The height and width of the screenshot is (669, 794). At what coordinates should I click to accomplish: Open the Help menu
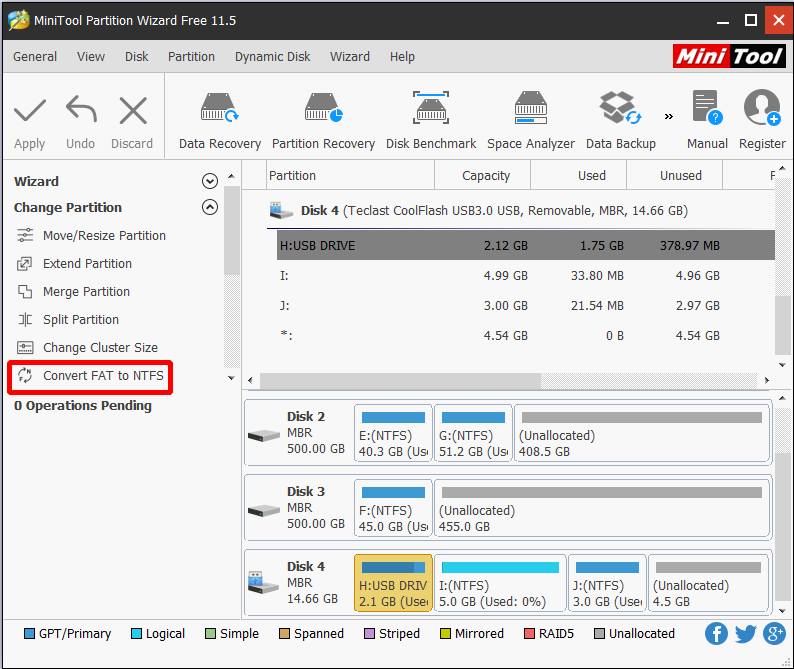(x=402, y=57)
